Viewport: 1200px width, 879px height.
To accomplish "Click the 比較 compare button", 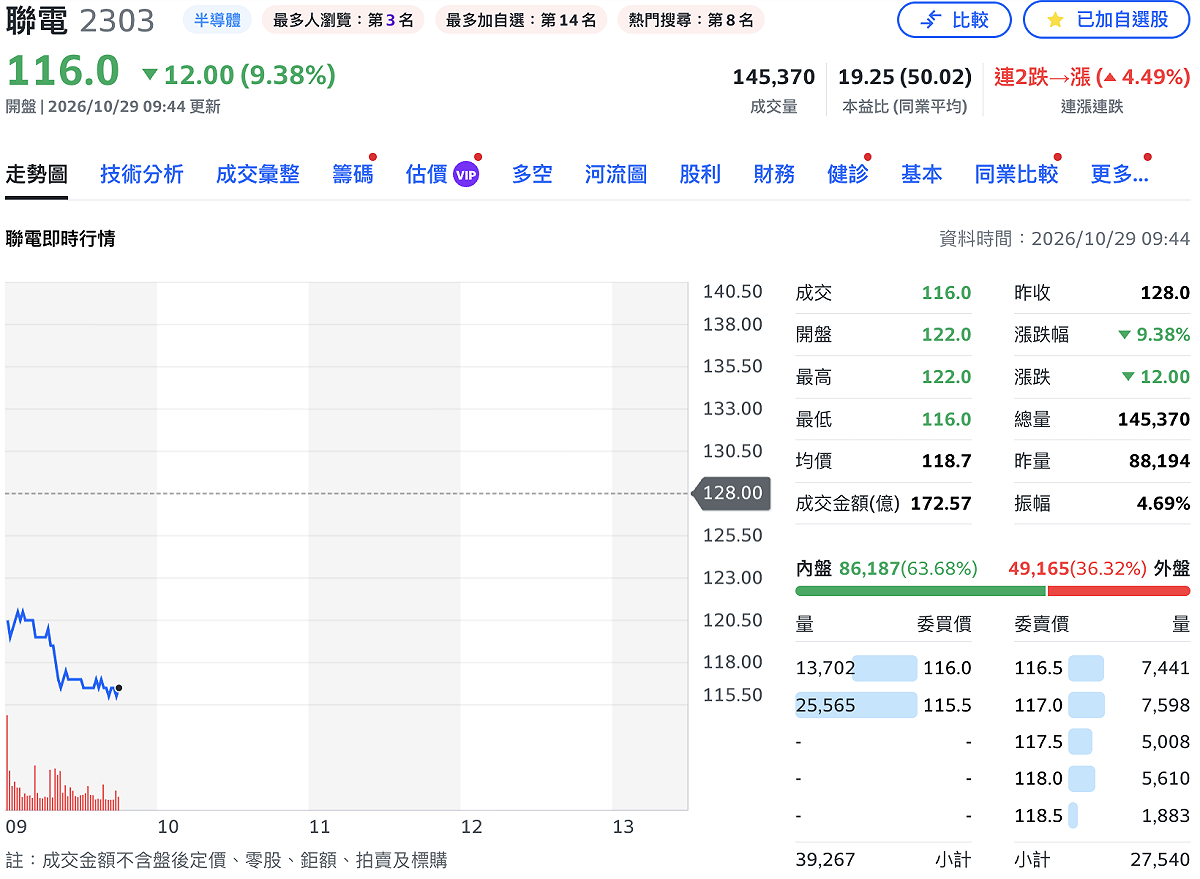I will [954, 20].
